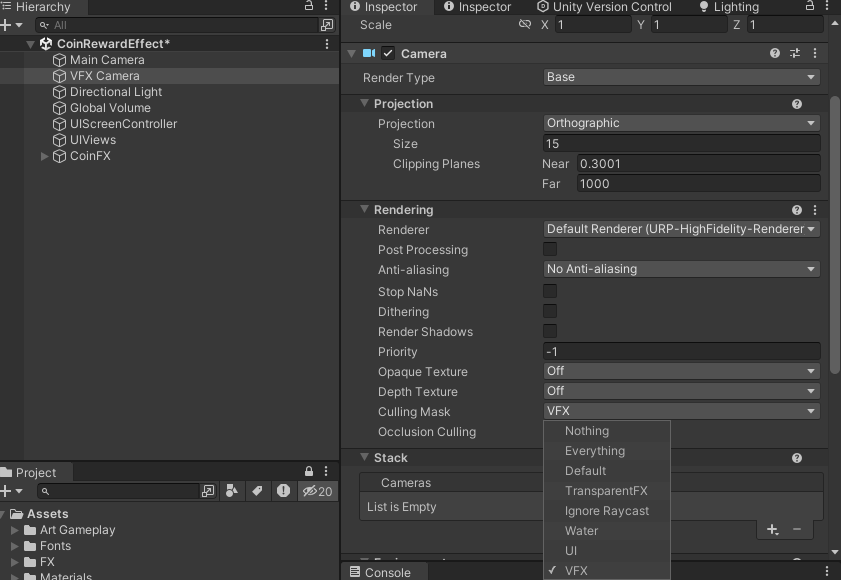
Task: Click the Camera component help icon
Action: pyautogui.click(x=774, y=53)
